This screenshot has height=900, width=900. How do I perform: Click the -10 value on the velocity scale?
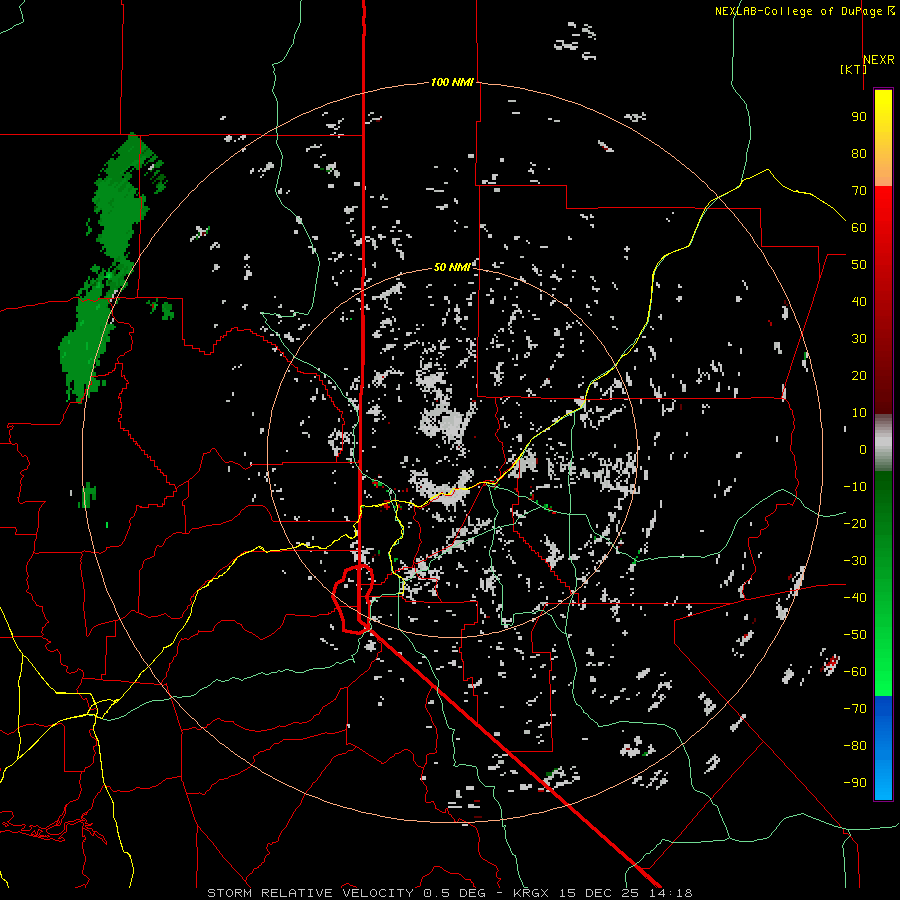click(x=855, y=487)
